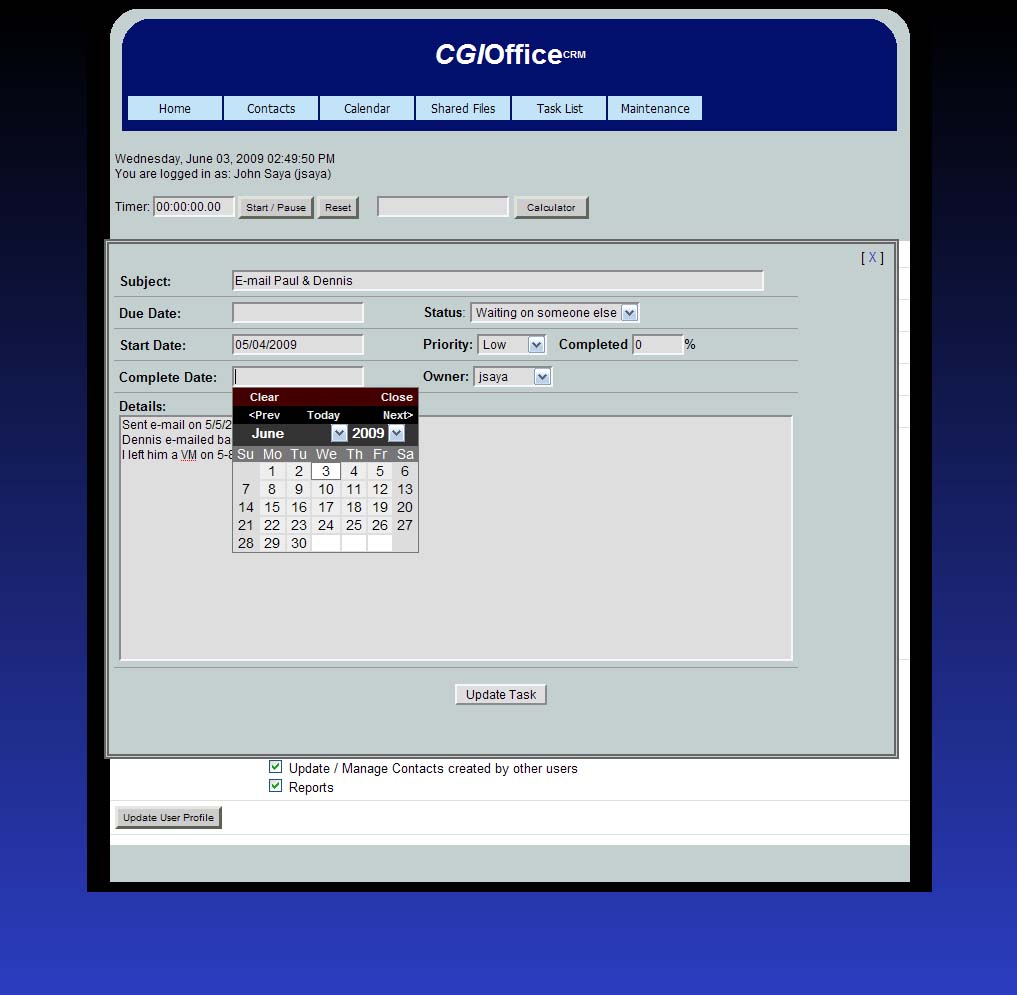
Task: Open the Task List tab
Action: tap(559, 108)
